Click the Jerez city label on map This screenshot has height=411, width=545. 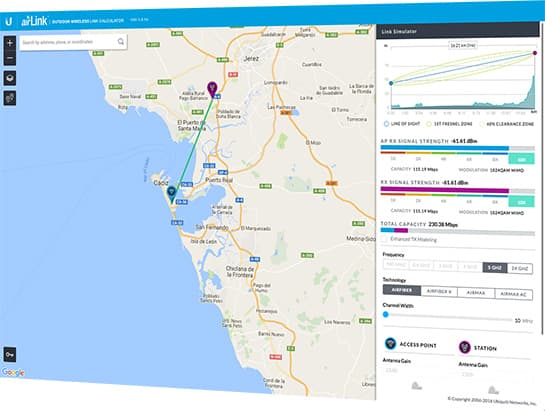[251, 59]
